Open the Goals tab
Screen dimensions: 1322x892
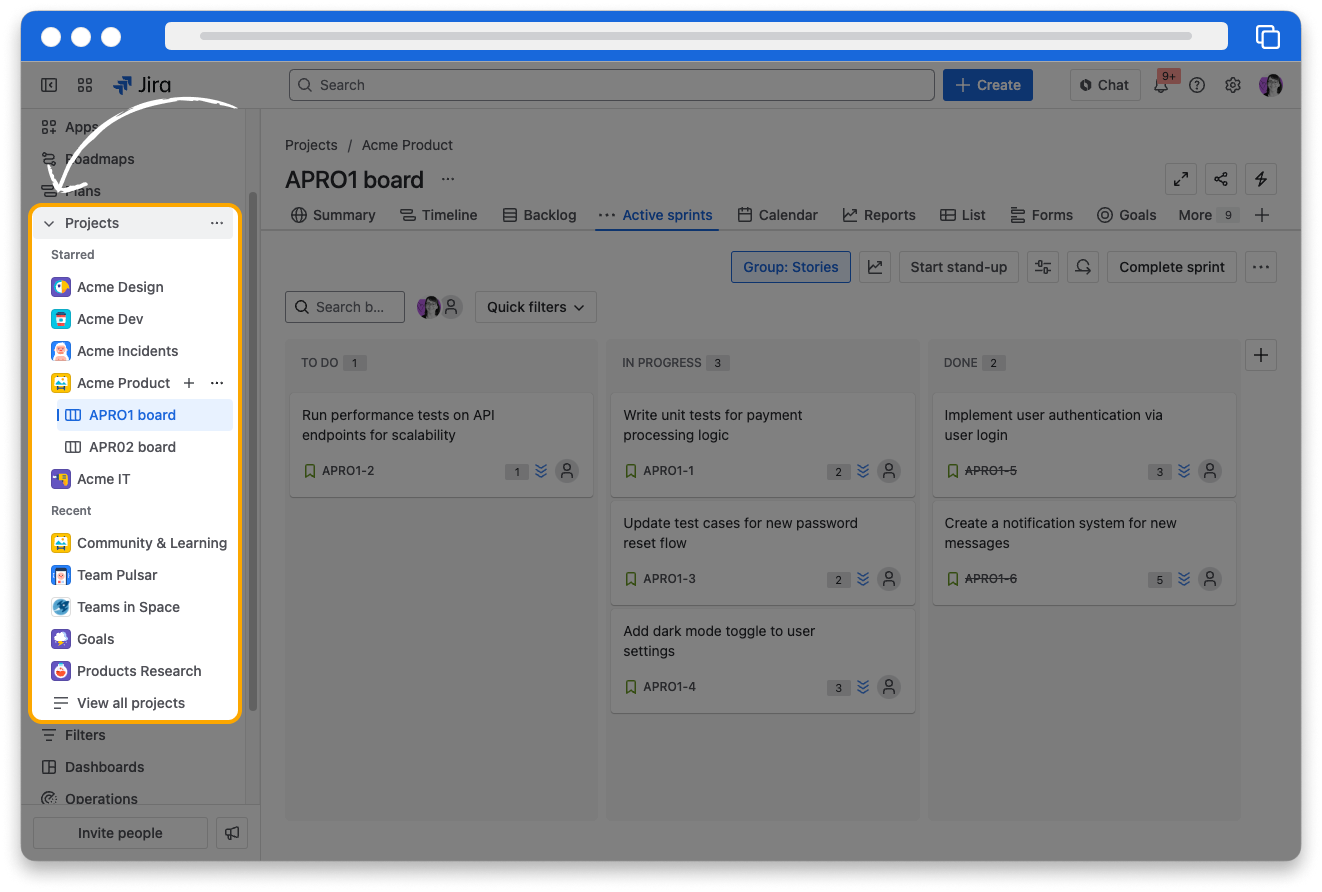pos(1127,215)
